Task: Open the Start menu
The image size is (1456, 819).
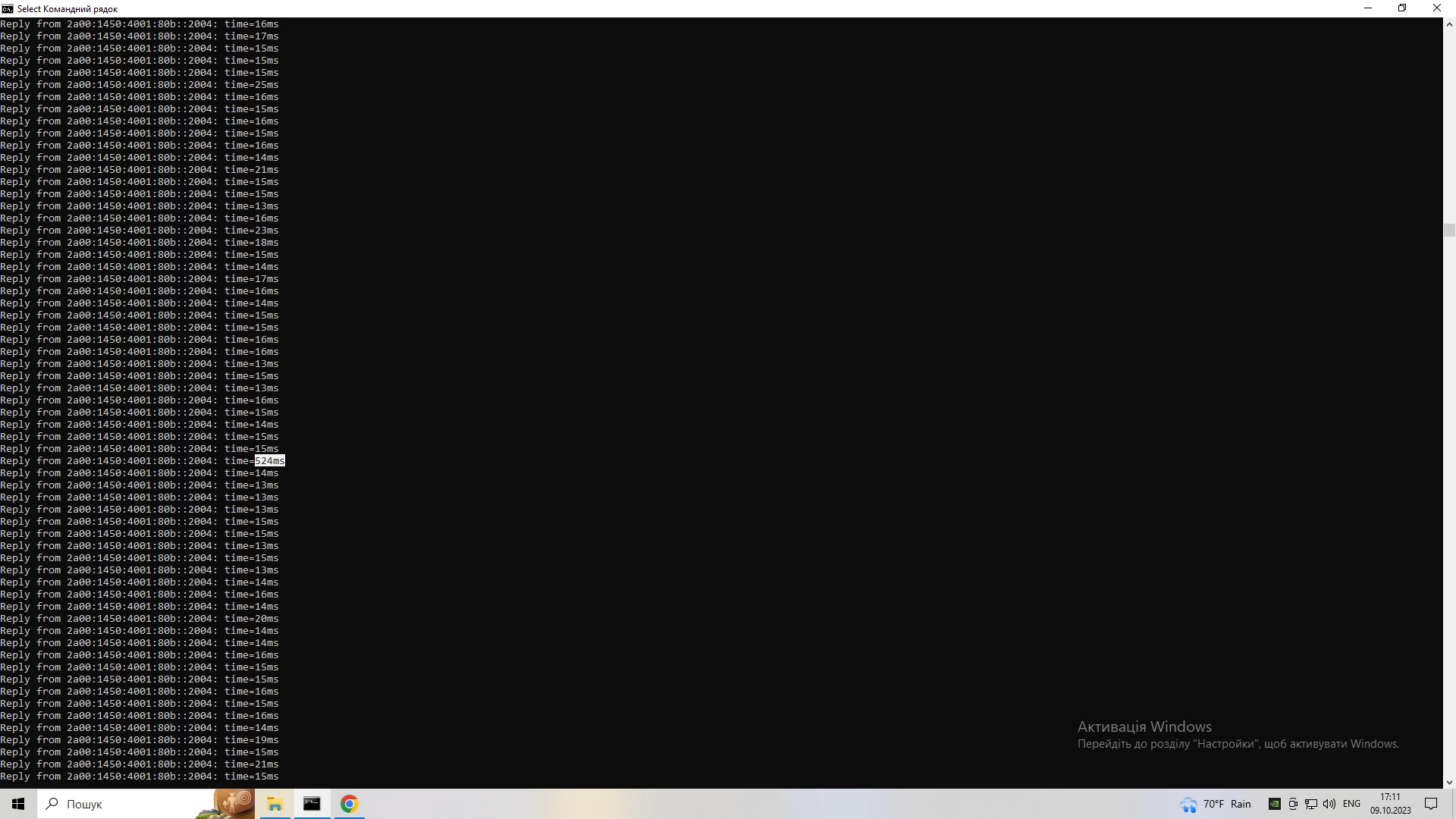Action: [18, 804]
